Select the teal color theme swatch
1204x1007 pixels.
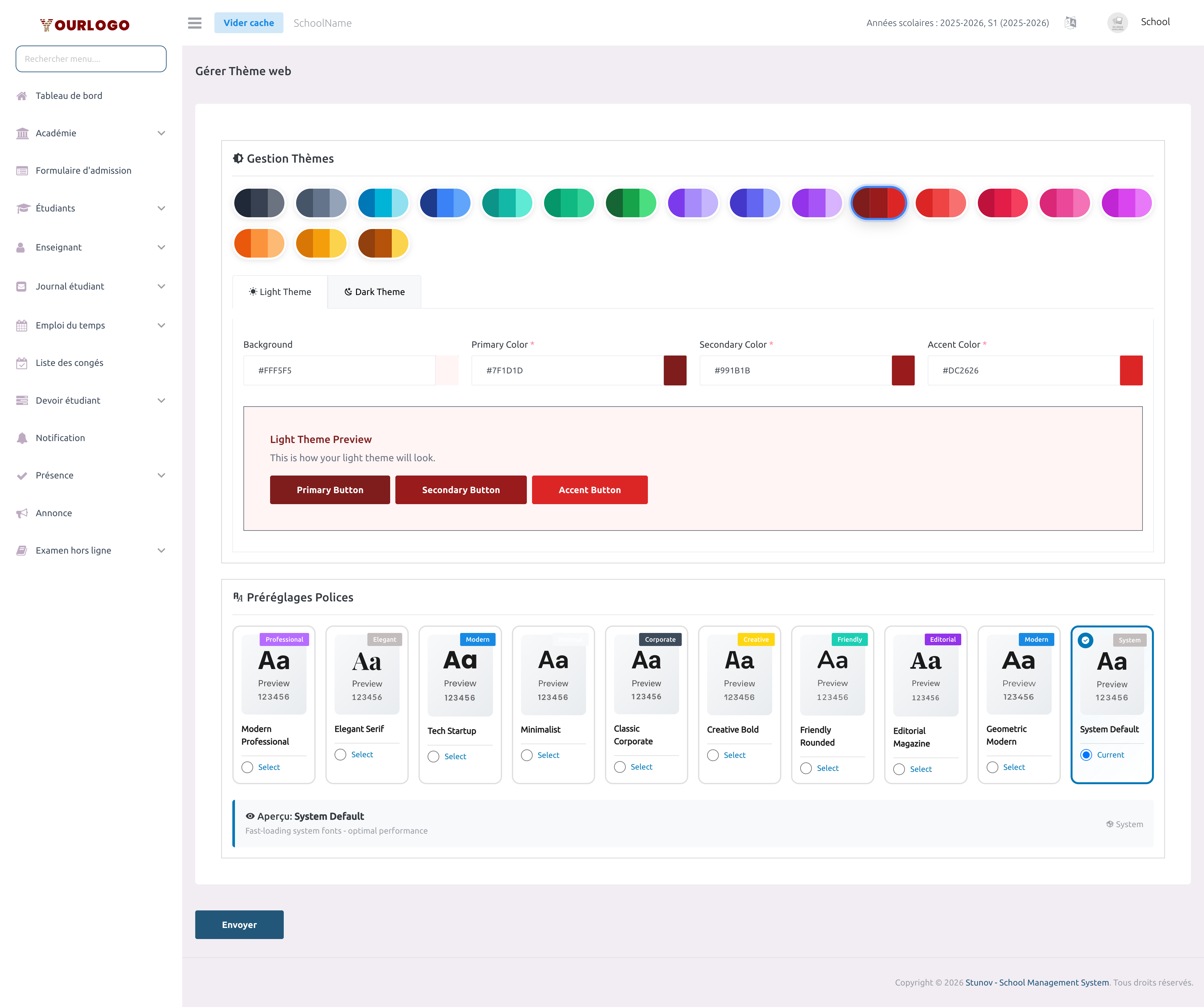507,203
